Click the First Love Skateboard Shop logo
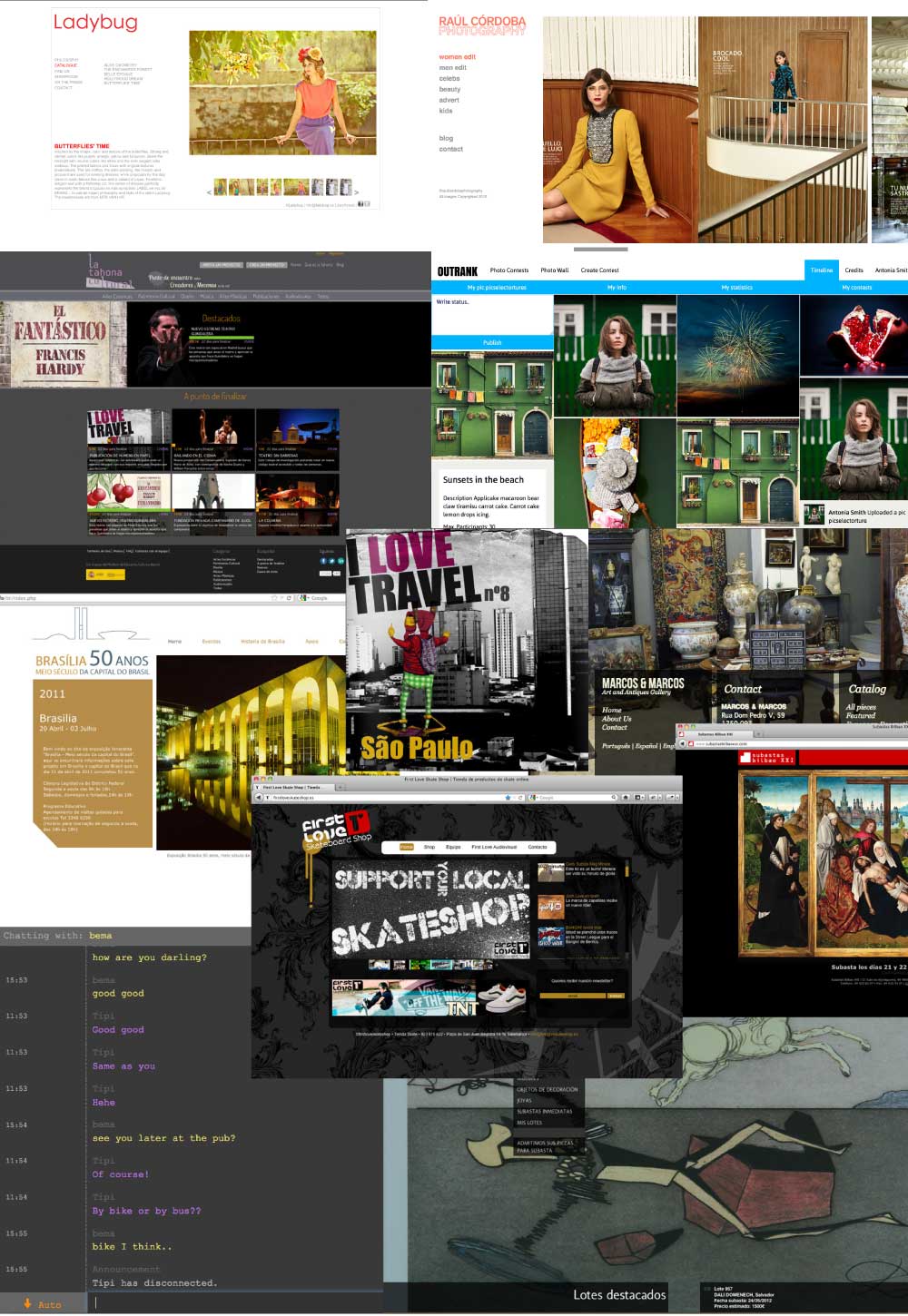This screenshot has width=908, height=1316. pyautogui.click(x=339, y=830)
